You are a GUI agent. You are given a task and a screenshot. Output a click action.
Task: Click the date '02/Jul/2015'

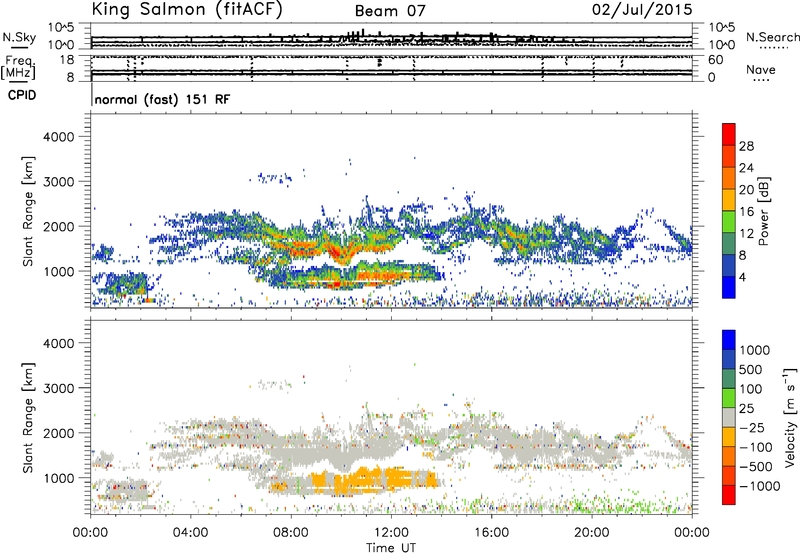tap(642, 10)
